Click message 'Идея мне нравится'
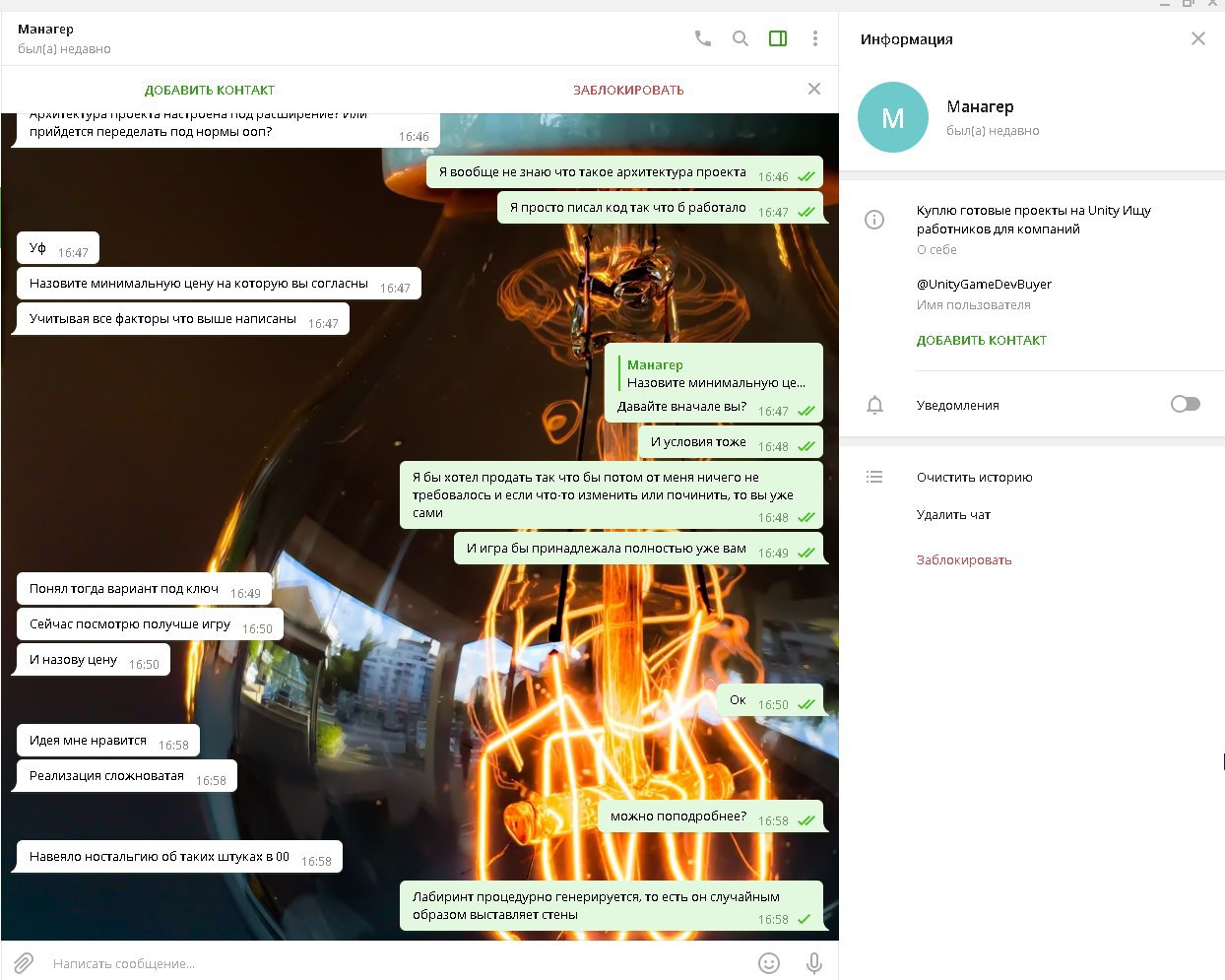This screenshot has height=980, width=1225. click(x=108, y=741)
